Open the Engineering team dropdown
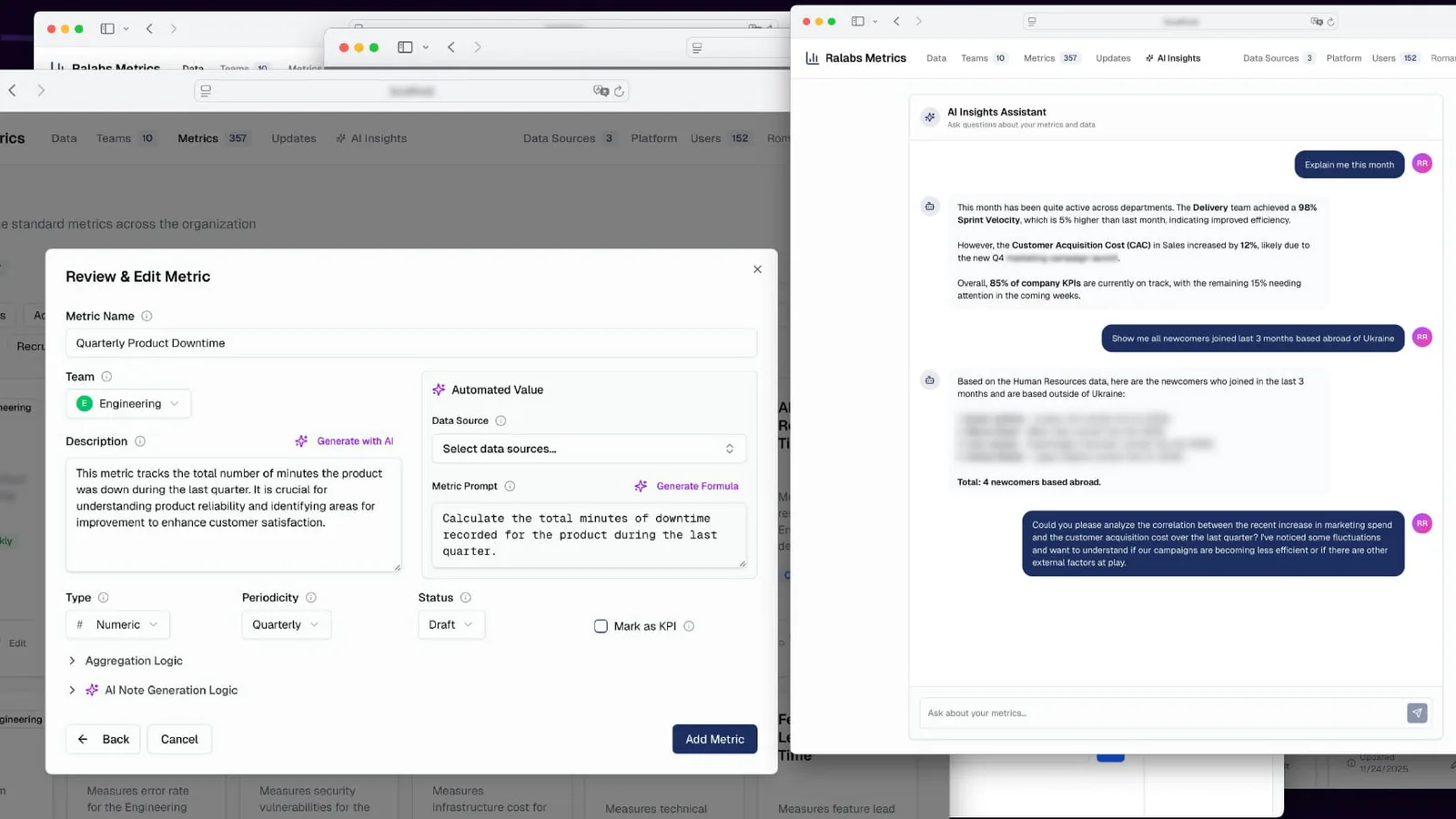1456x819 pixels. click(128, 404)
